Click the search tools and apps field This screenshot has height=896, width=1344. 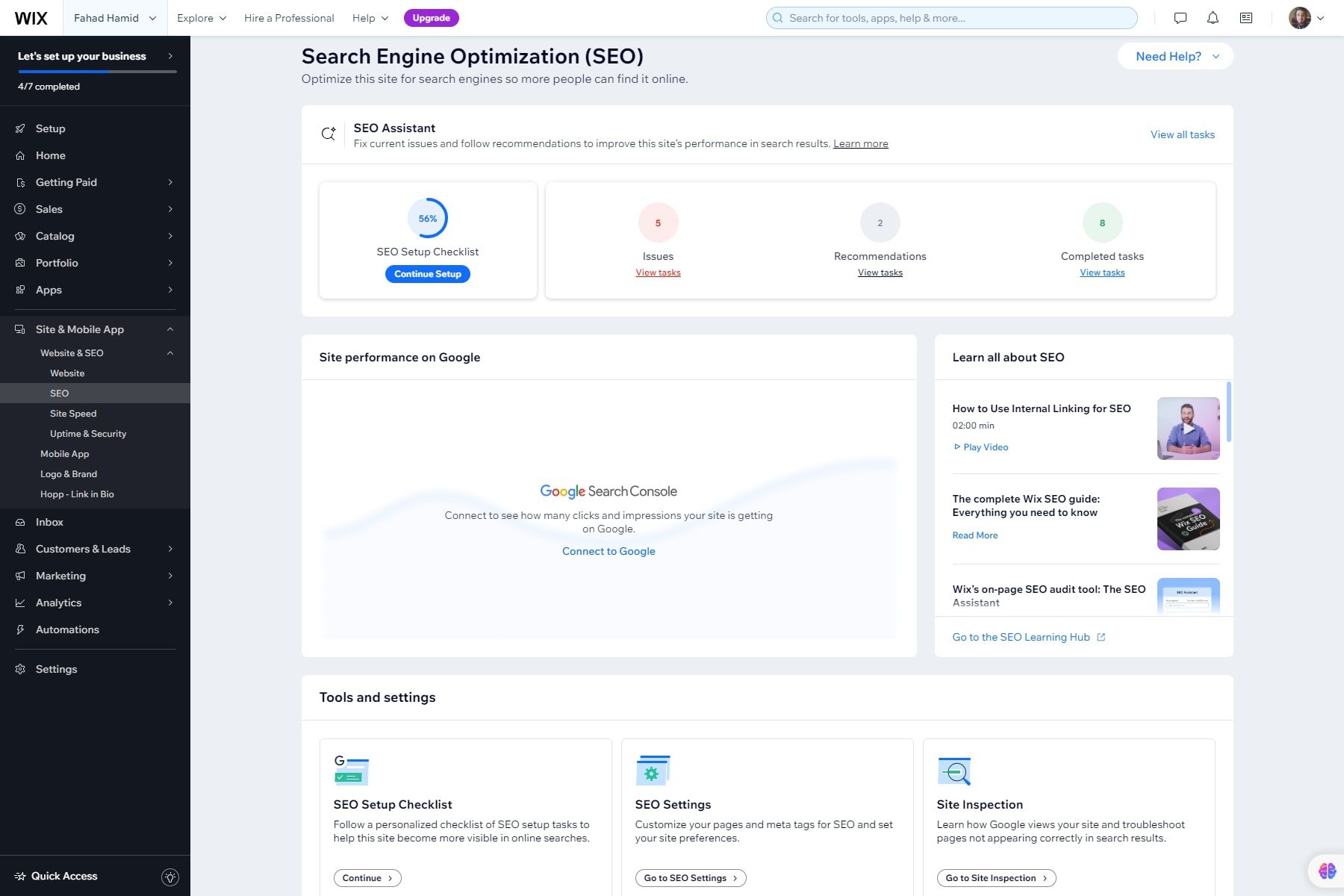[x=950, y=17]
